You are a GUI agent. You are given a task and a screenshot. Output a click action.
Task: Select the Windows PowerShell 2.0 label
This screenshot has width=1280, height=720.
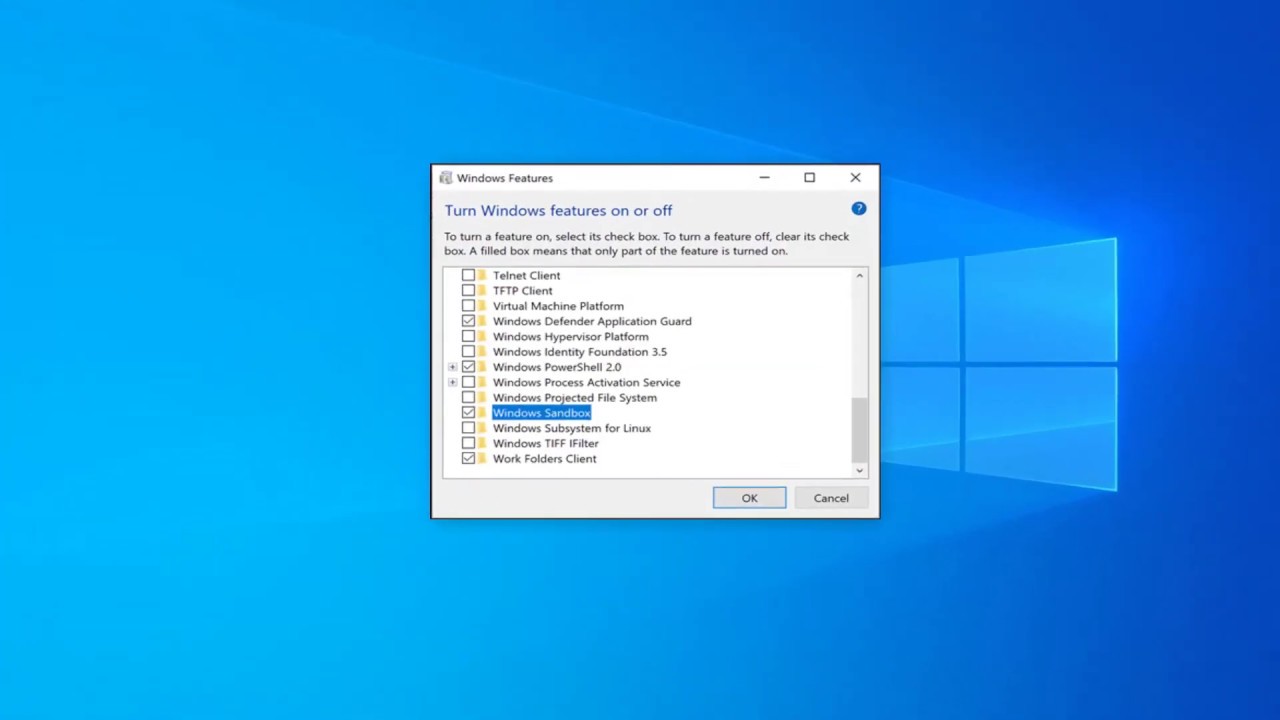pos(556,367)
